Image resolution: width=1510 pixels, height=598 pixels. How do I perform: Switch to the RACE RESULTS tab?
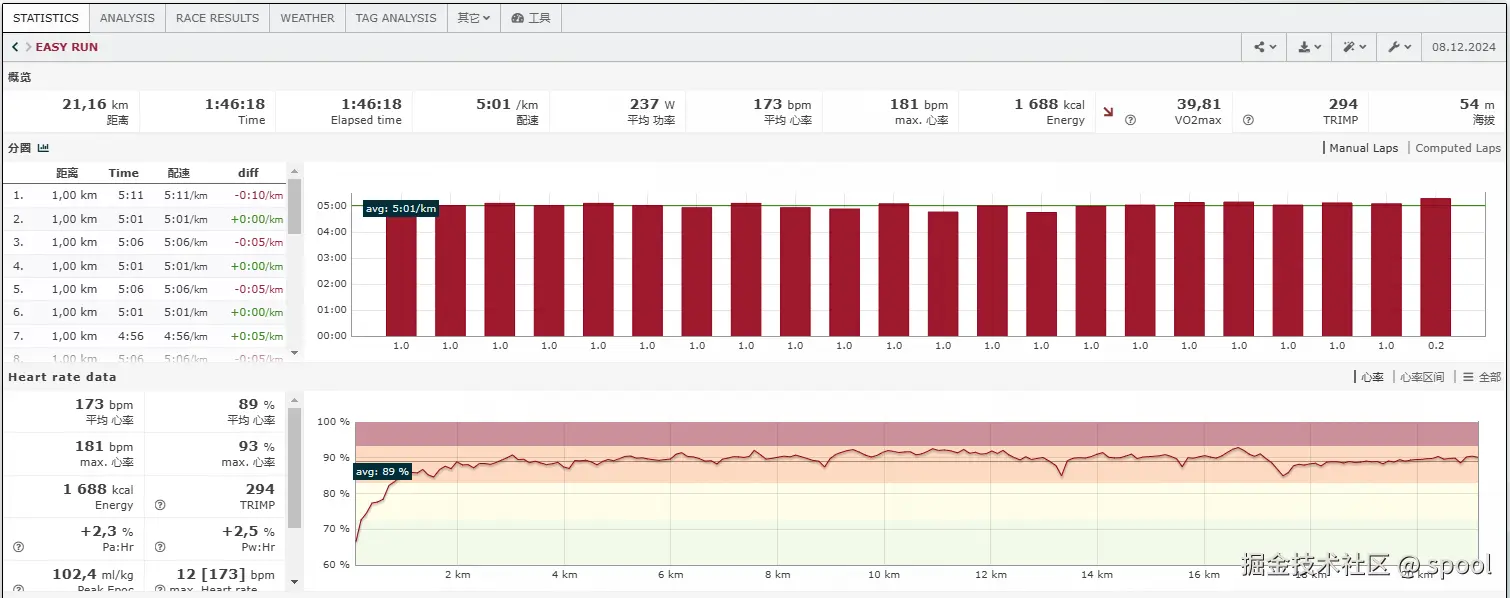[217, 18]
